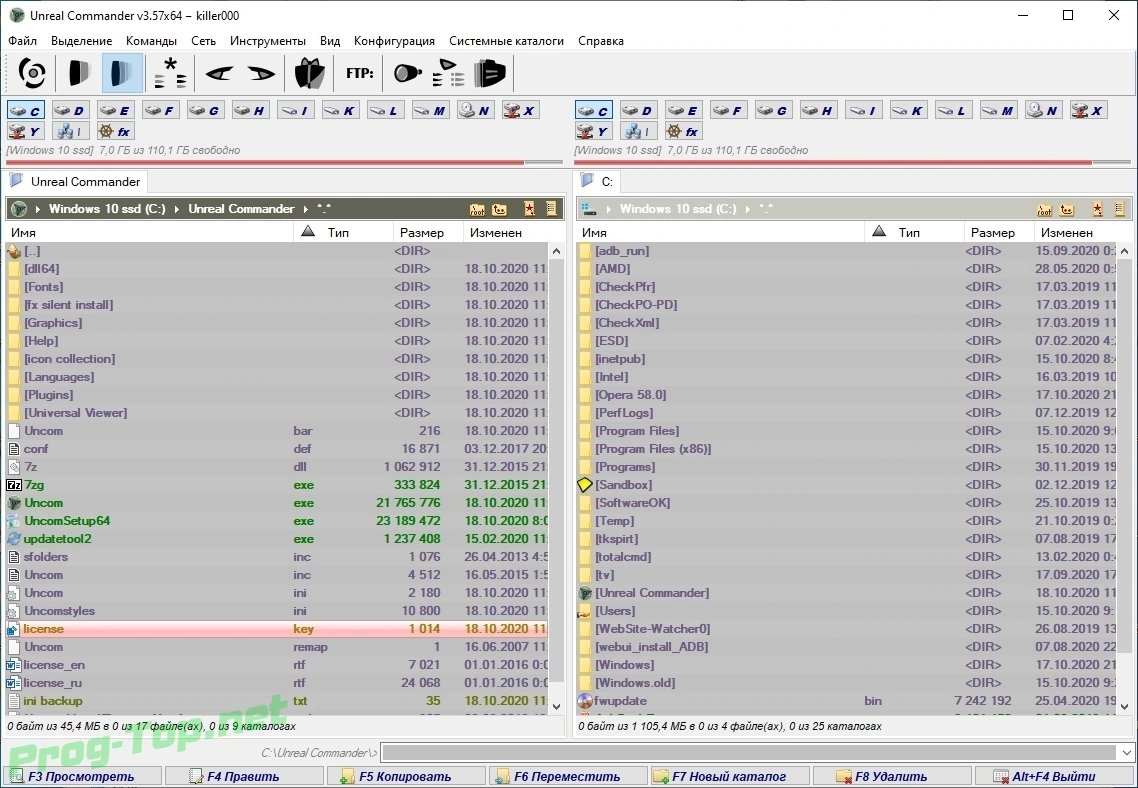
Task: Click left panel path bar round logo icon
Action: (19, 209)
